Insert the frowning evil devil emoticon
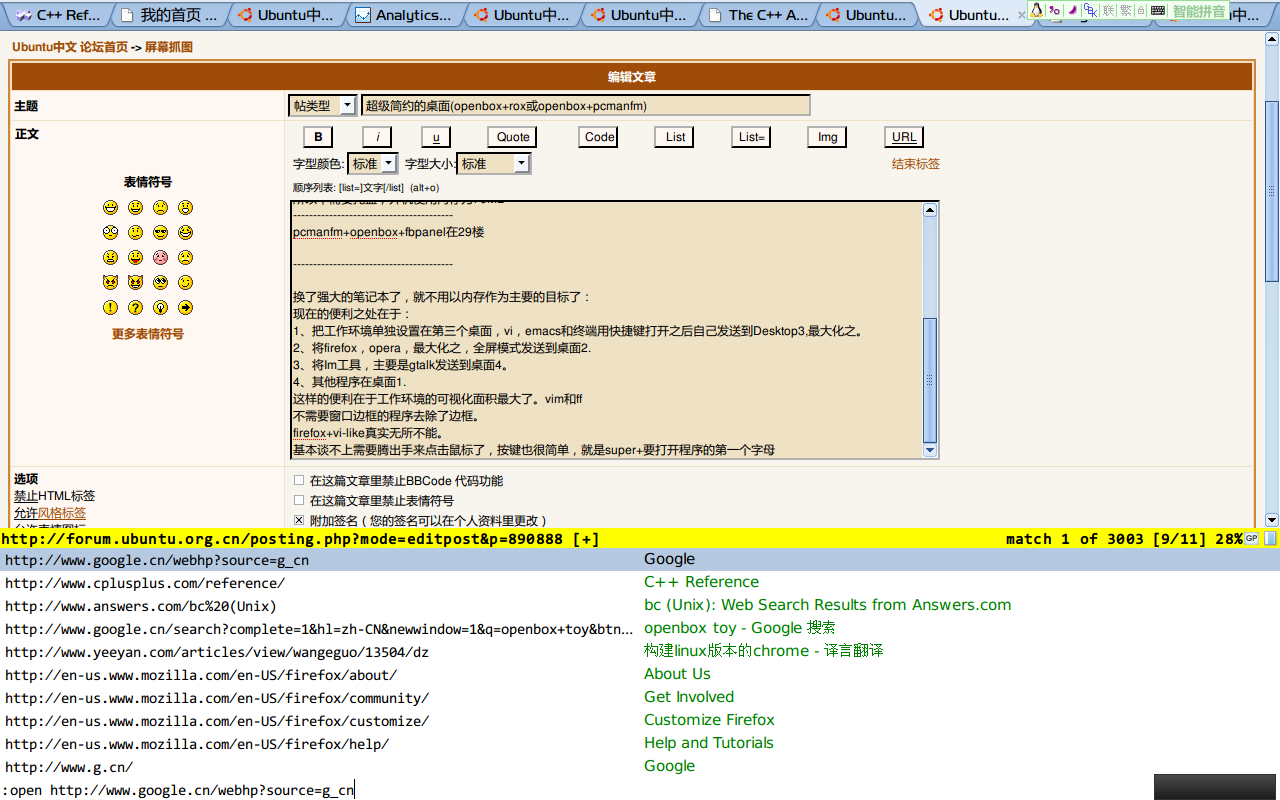1280x800 pixels. tap(110, 282)
